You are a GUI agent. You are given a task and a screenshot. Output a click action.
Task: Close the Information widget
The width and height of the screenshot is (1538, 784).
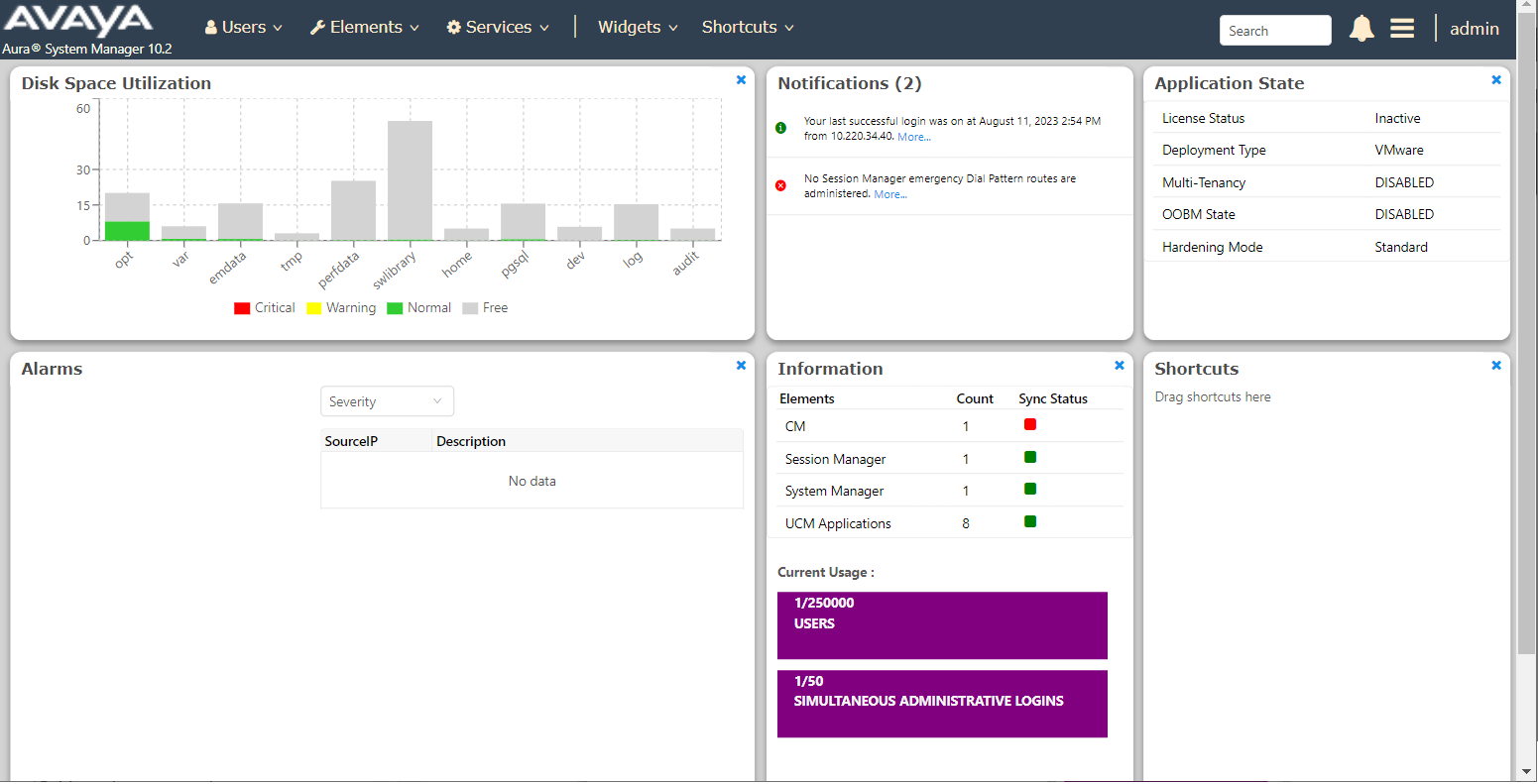[x=1120, y=366]
